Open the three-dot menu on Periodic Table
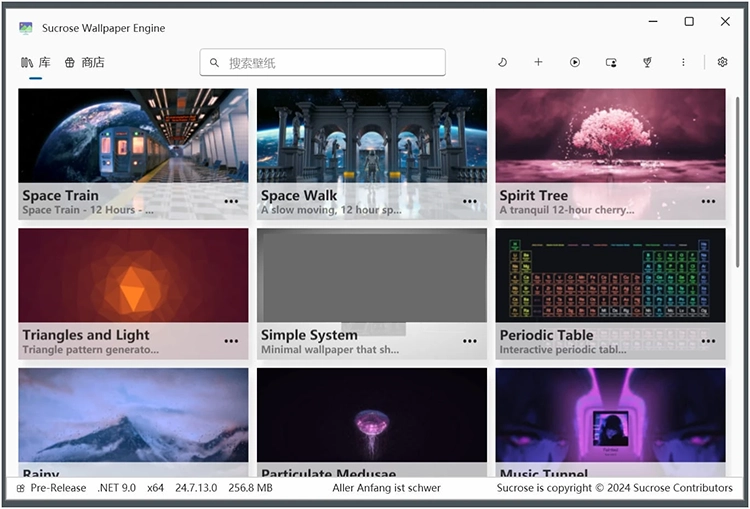This screenshot has height=509, width=750. pos(708,341)
